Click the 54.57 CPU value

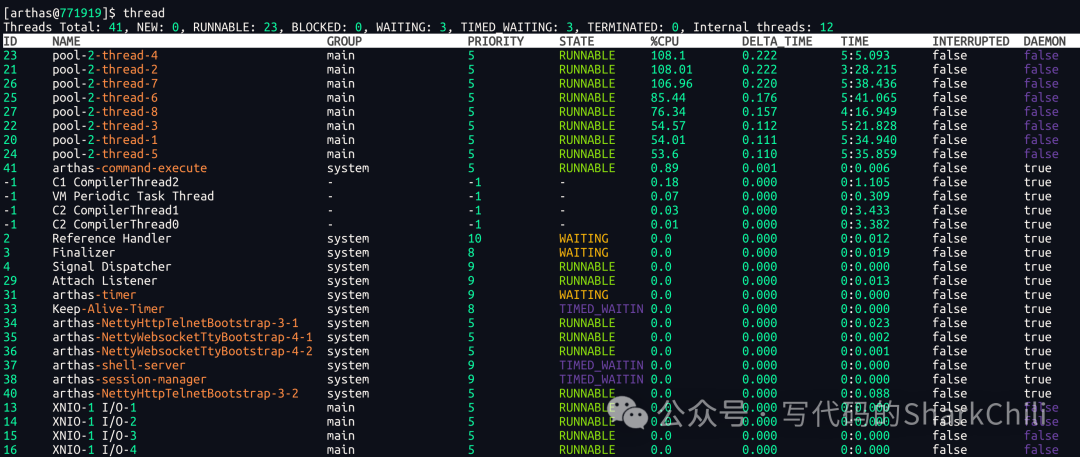click(x=668, y=125)
